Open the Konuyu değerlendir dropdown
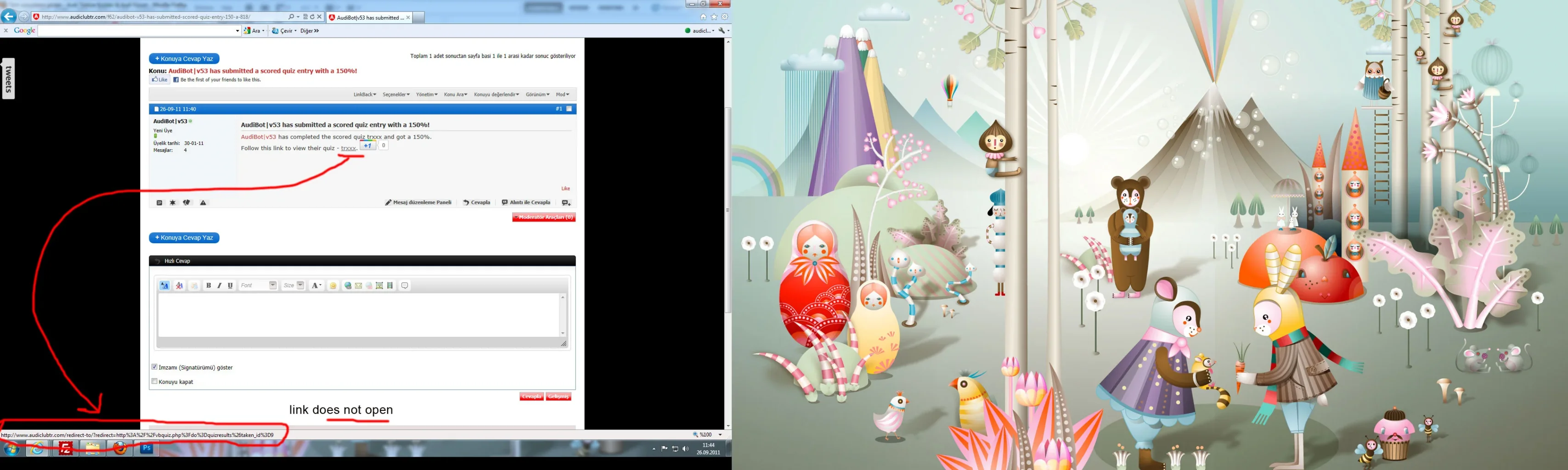 click(x=496, y=94)
